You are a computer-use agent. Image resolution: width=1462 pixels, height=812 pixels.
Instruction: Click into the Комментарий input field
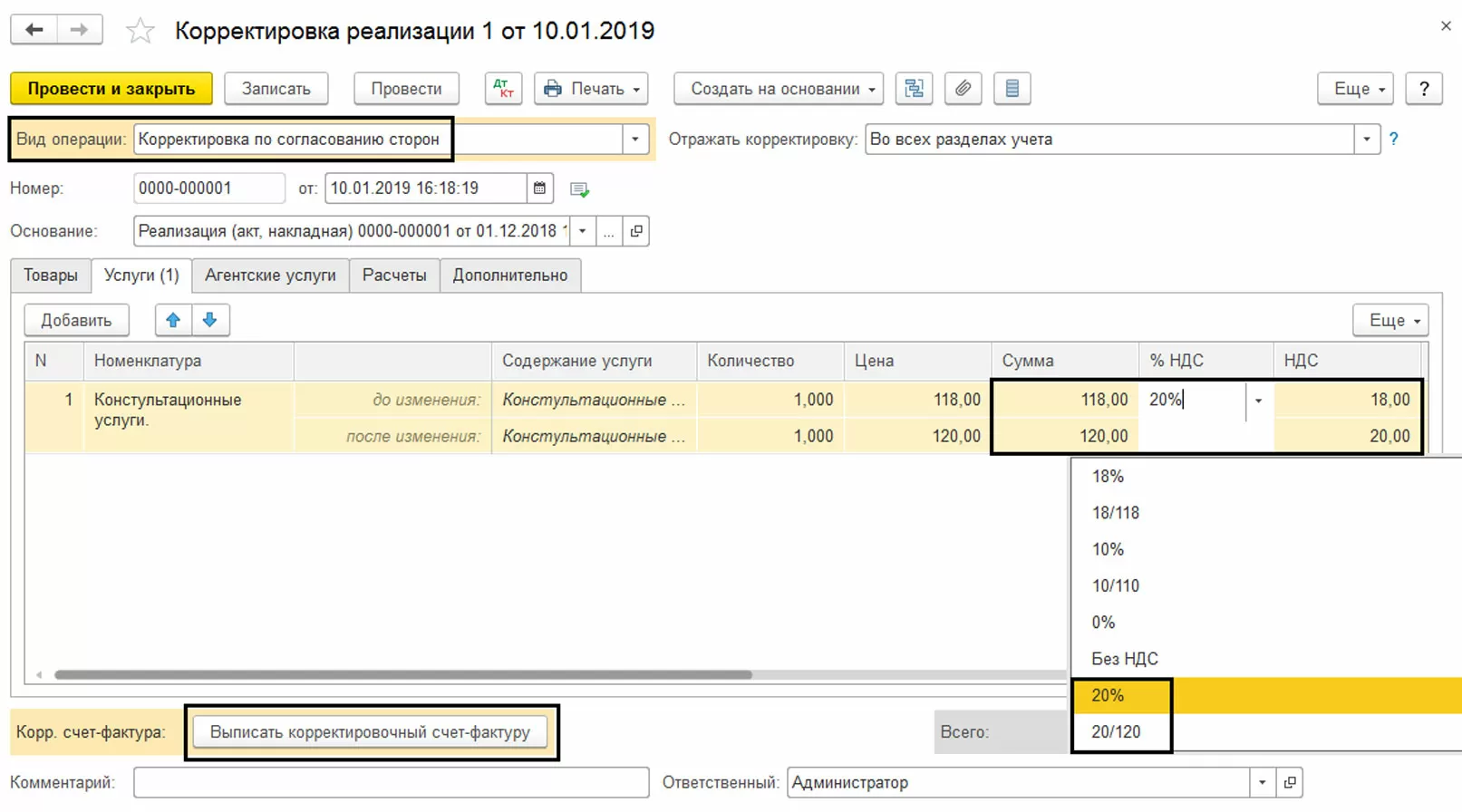[x=391, y=782]
